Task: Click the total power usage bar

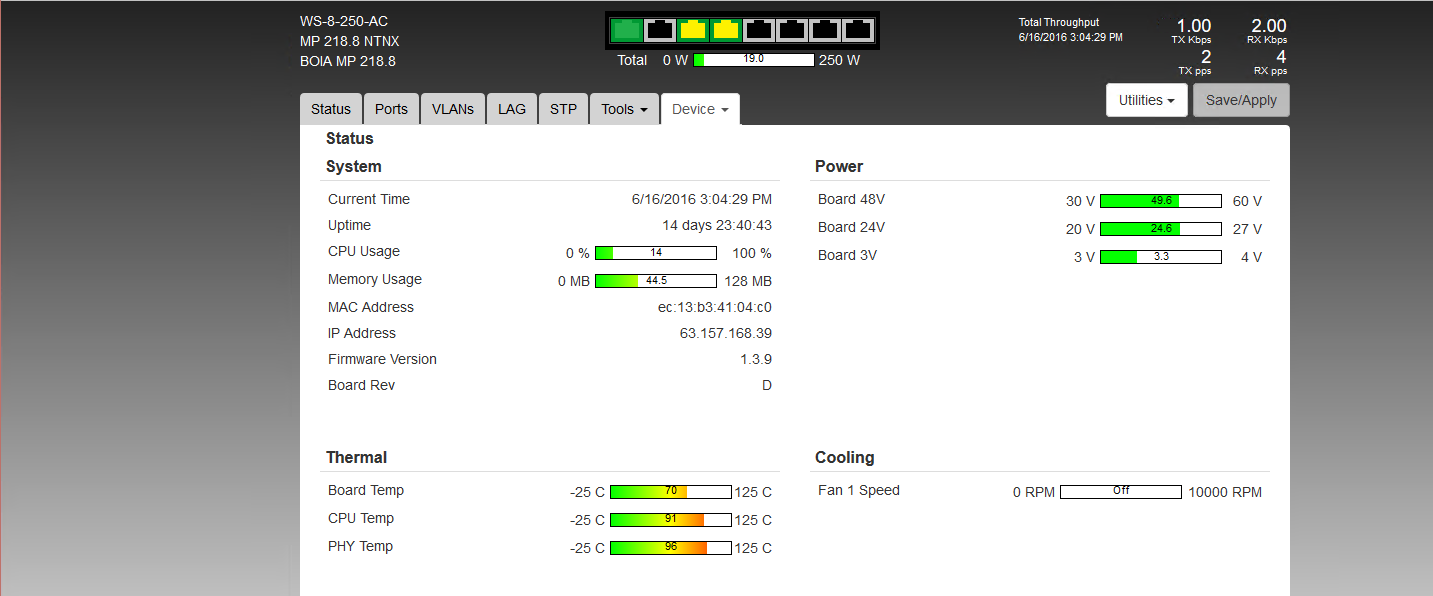Action: (753, 60)
